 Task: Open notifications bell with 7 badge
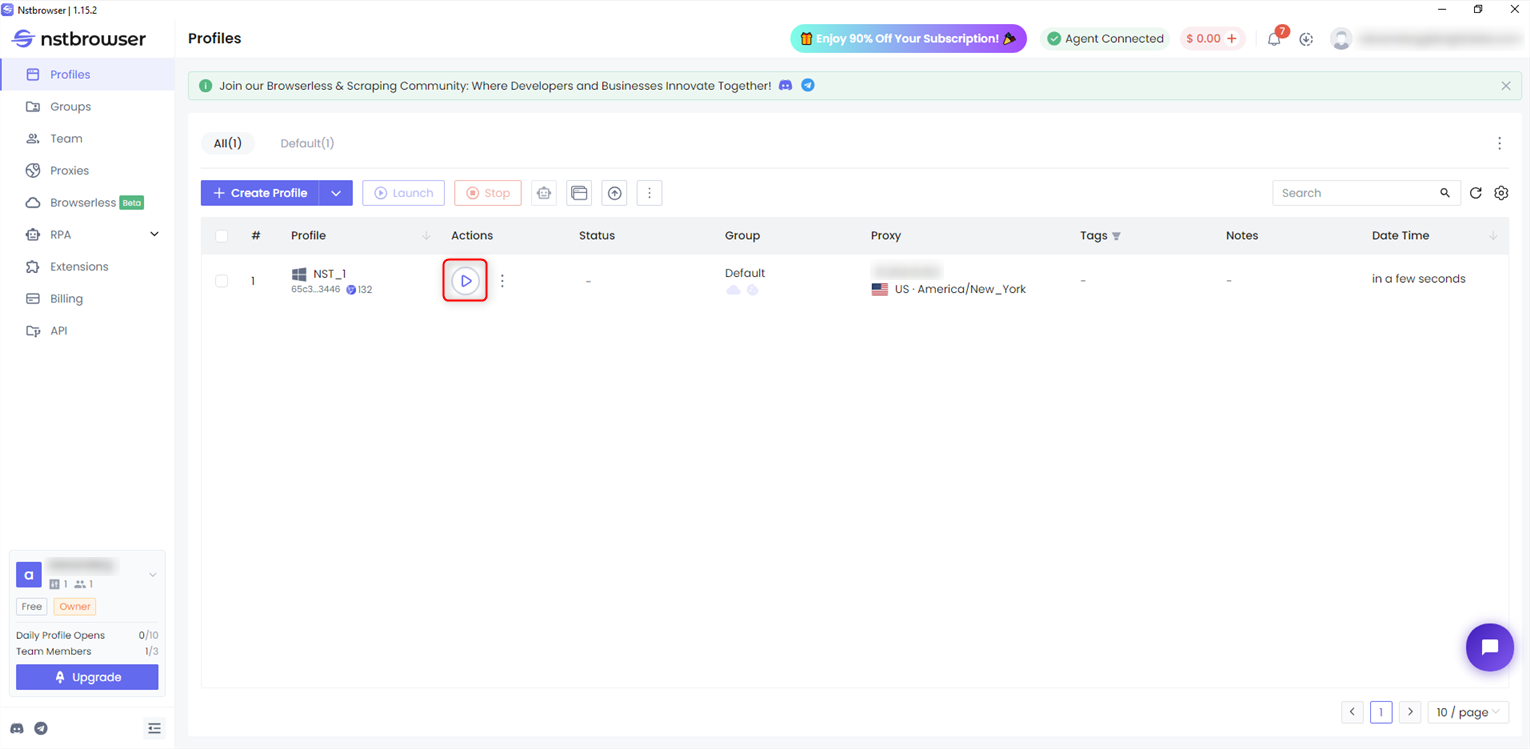tap(1274, 39)
